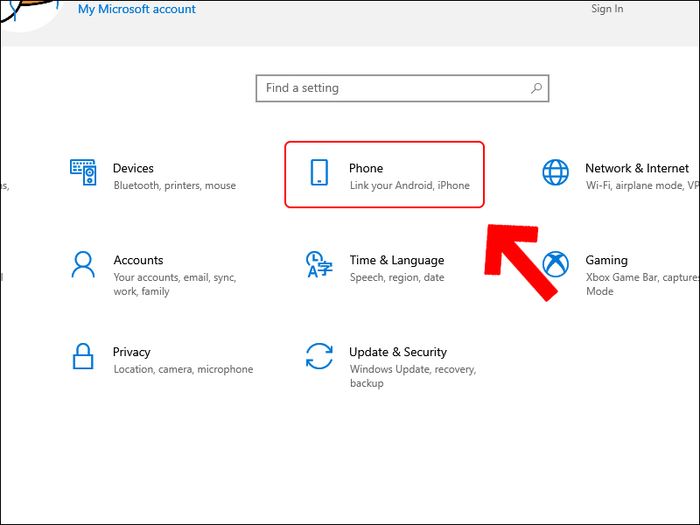700x525 pixels.
Task: Click the Phone icon
Action: click(319, 172)
